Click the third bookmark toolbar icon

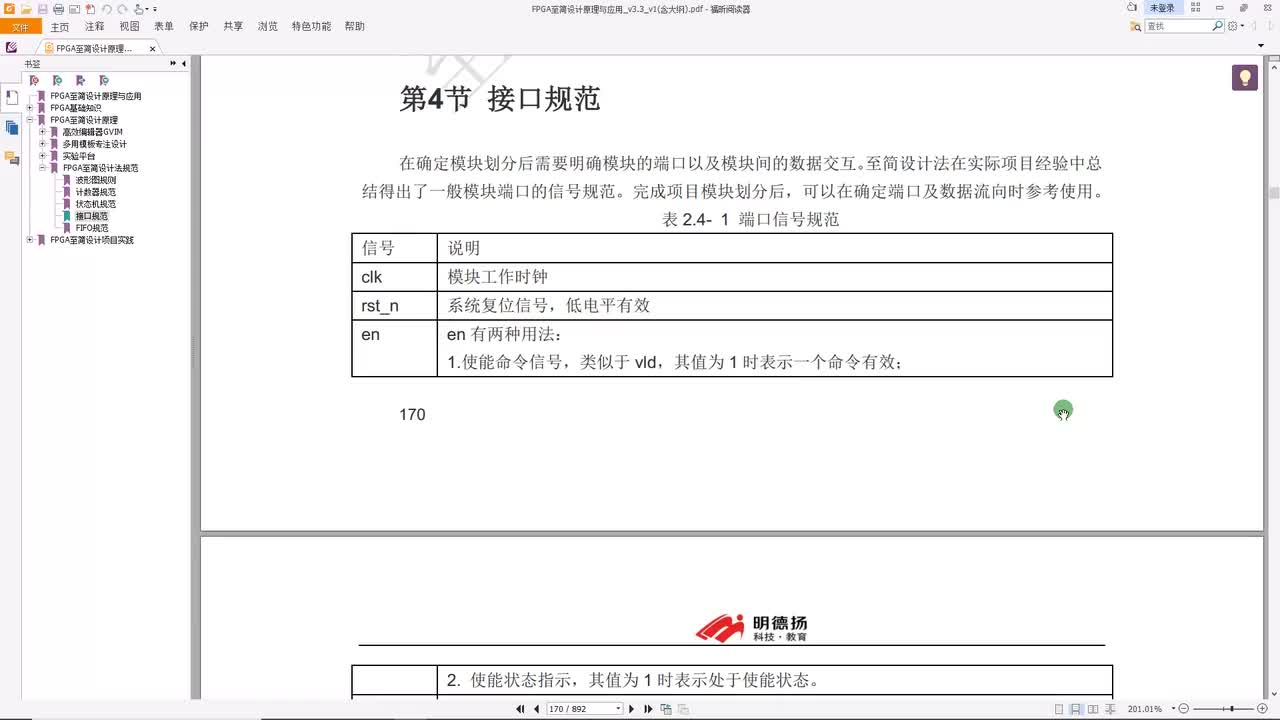80,80
